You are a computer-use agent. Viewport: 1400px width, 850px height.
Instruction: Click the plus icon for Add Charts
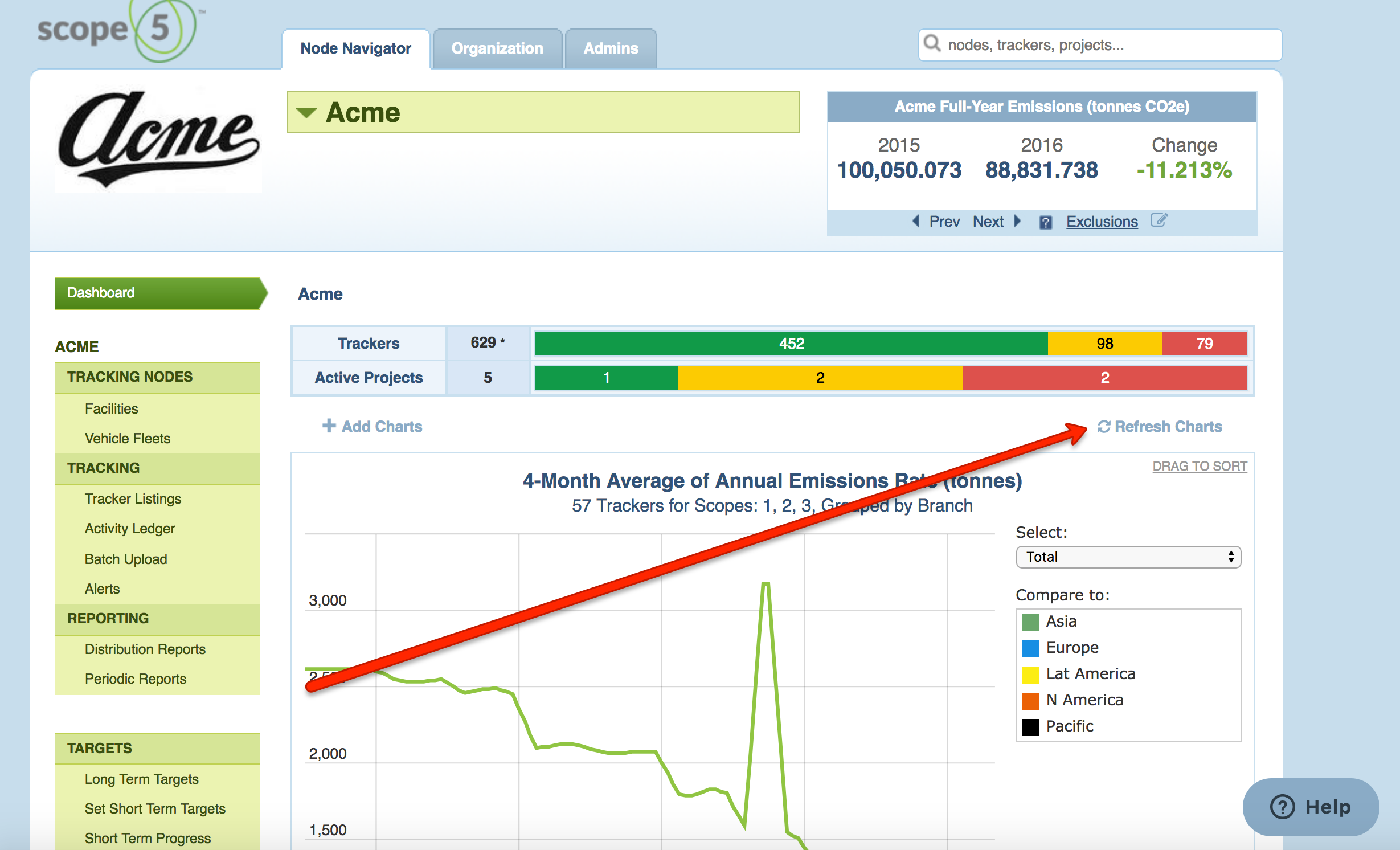(329, 426)
